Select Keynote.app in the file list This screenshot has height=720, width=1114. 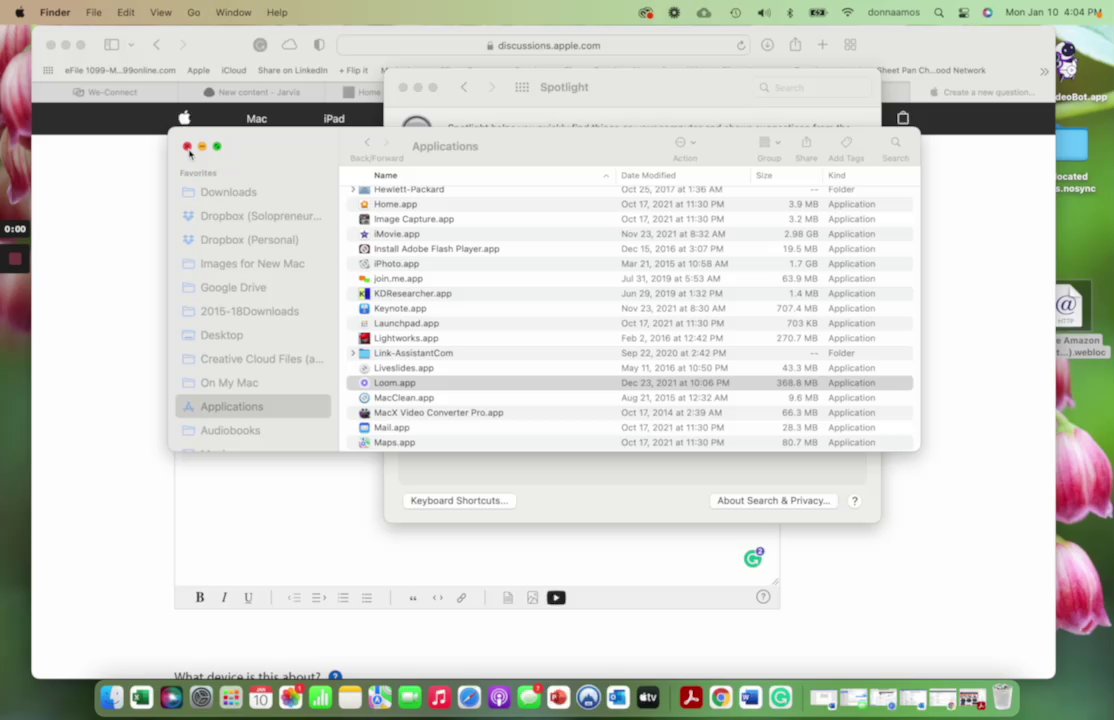[629, 308]
